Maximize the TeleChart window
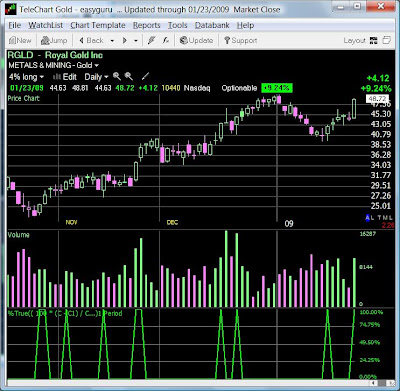The height and width of the screenshot is (391, 400). (357, 6)
